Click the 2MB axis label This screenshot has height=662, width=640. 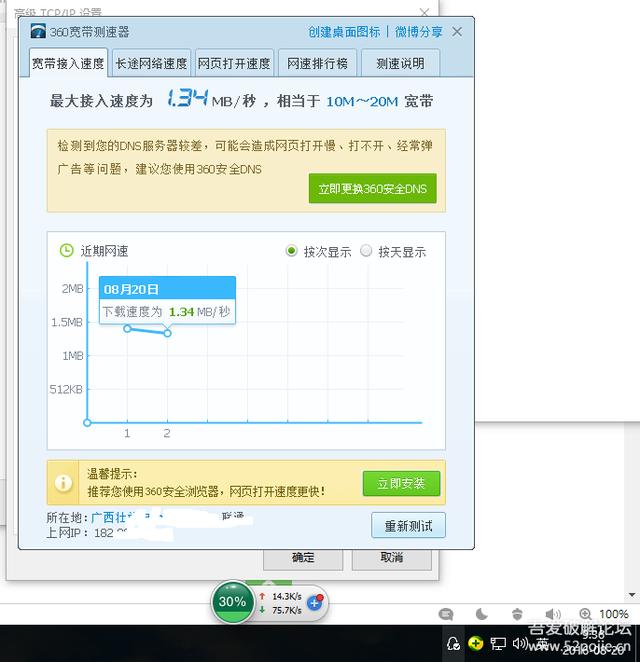[x=73, y=288]
